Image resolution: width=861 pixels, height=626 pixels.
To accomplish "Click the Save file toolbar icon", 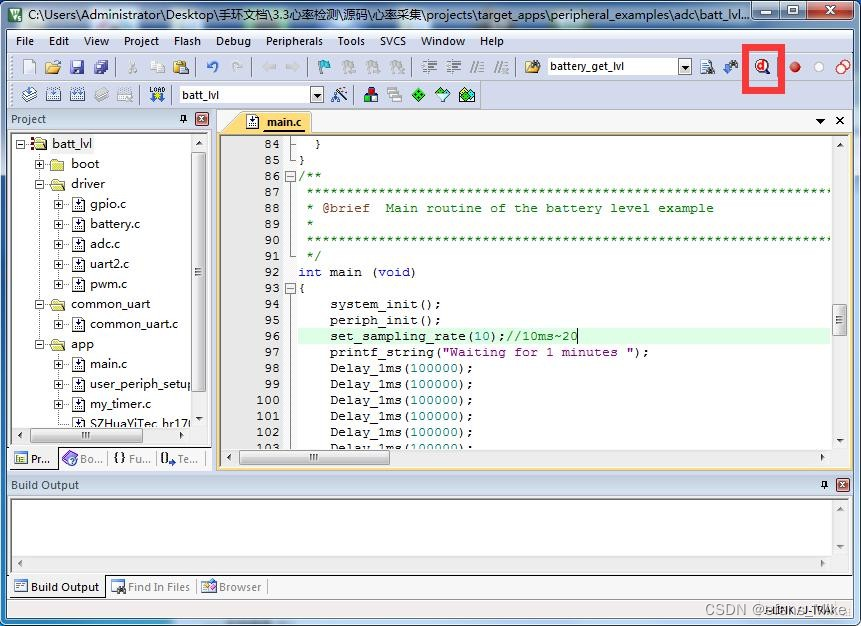I will [x=77, y=67].
